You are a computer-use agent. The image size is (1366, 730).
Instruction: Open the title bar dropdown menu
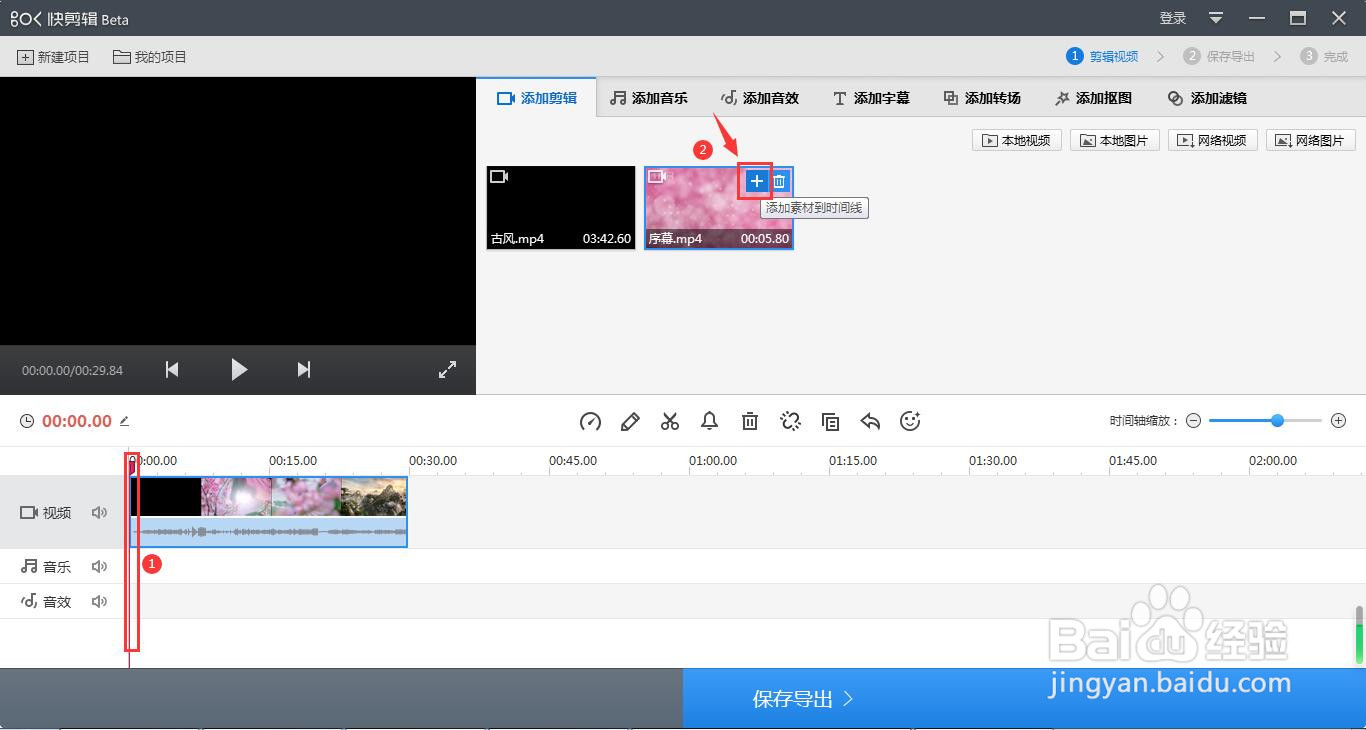pos(1216,18)
